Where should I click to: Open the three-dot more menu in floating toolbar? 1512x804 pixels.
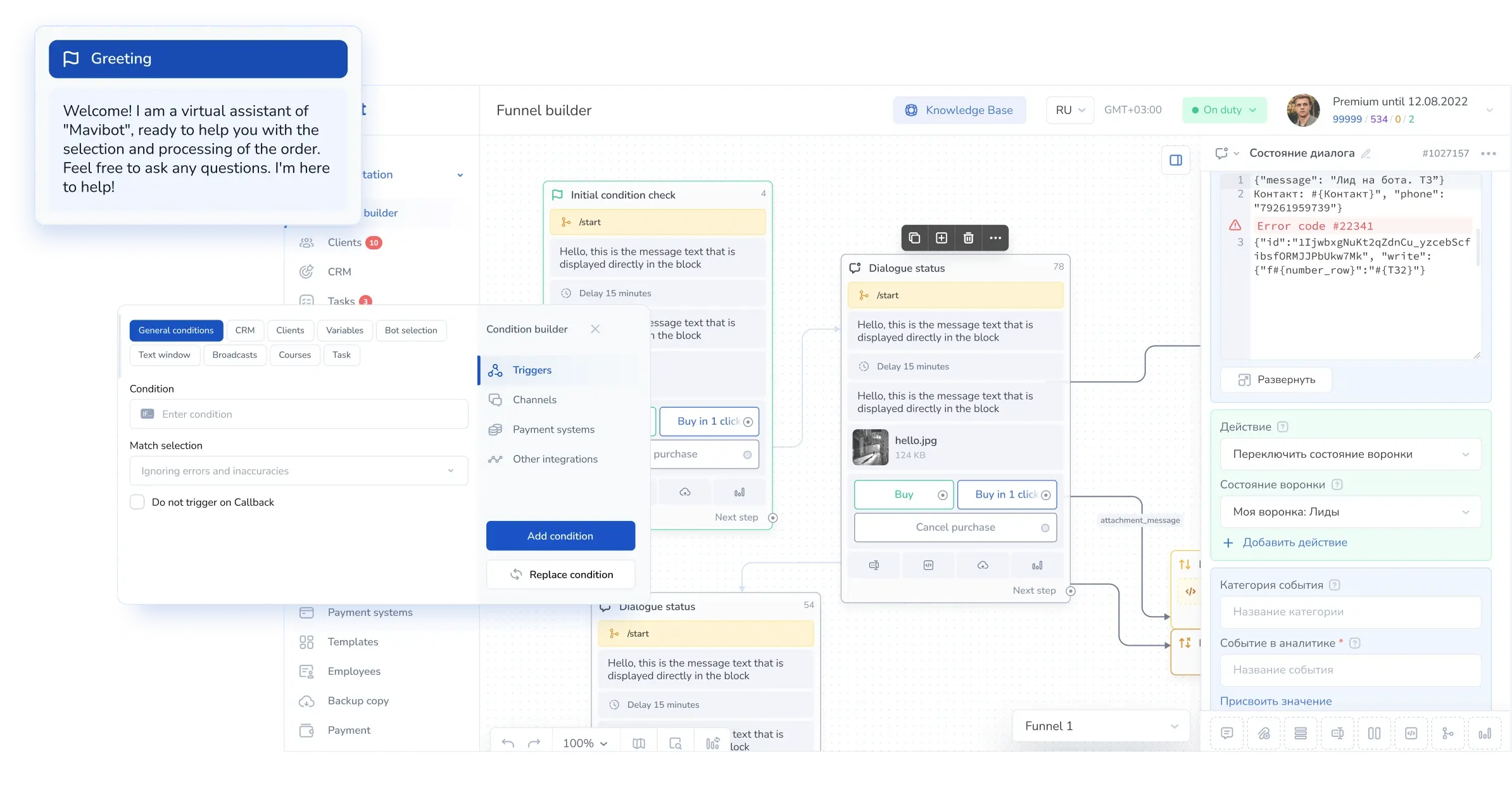pos(995,238)
